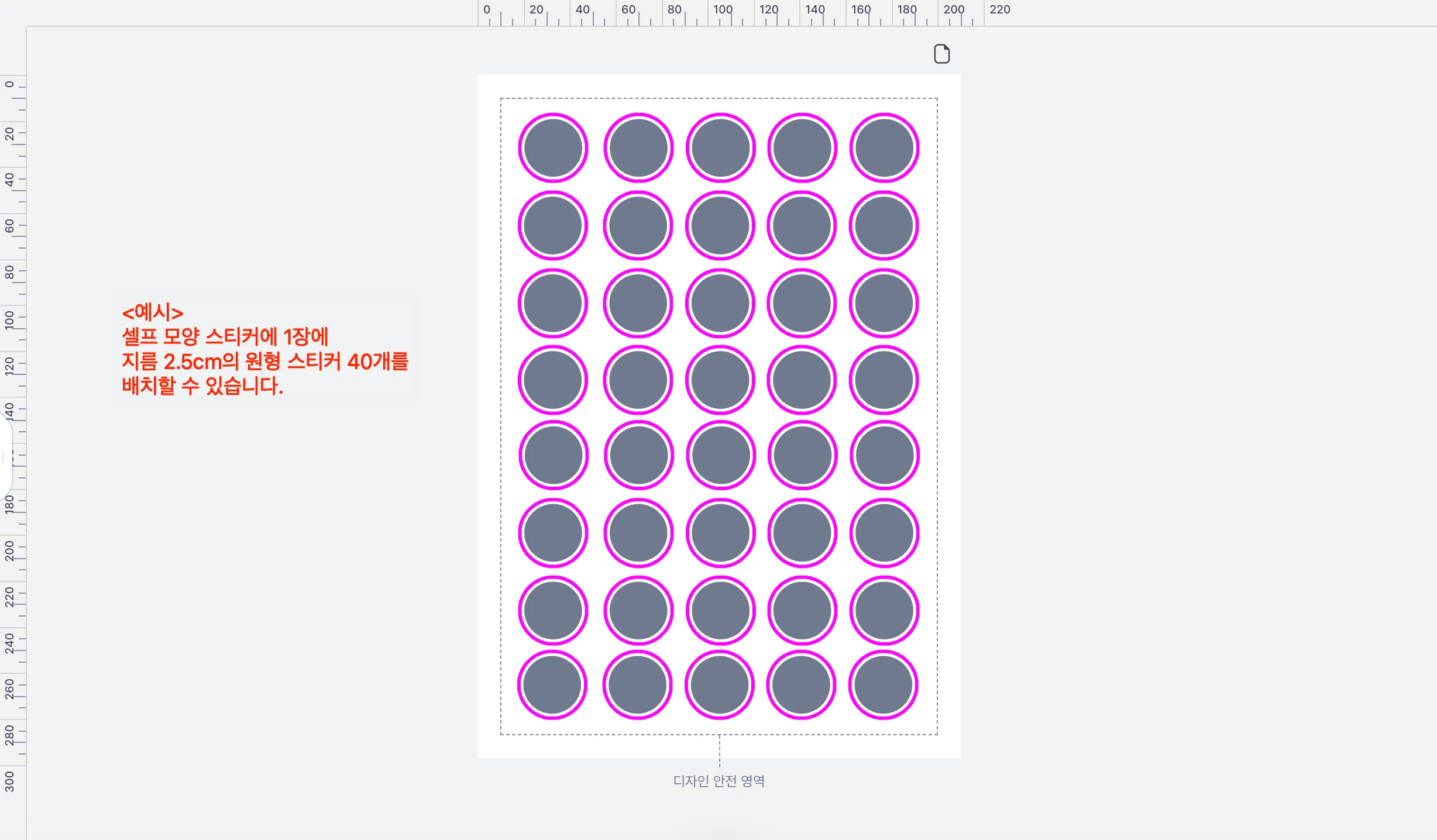Select the top-right circle sticker
Viewport: 1437px width, 840px height.
pos(884,147)
